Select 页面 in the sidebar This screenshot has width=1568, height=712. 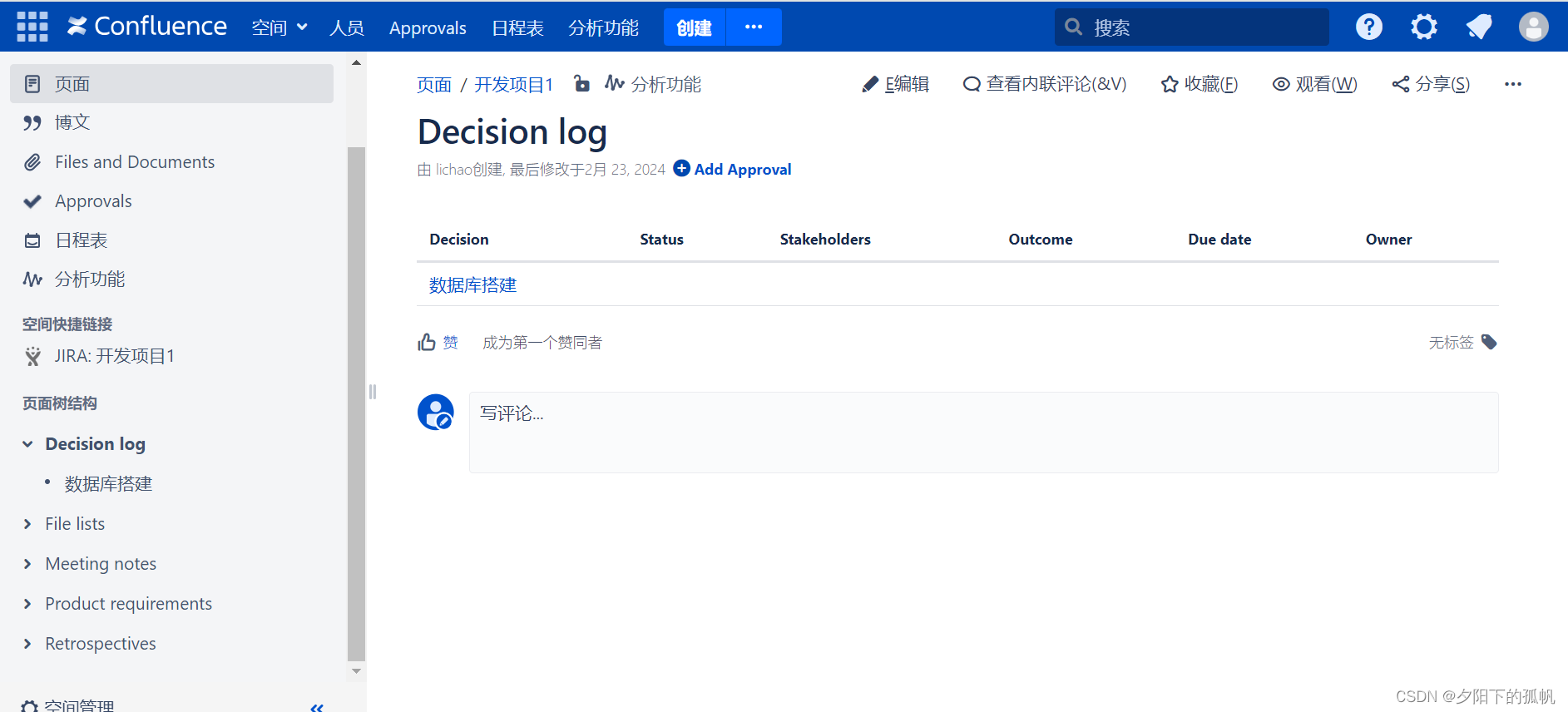171,84
